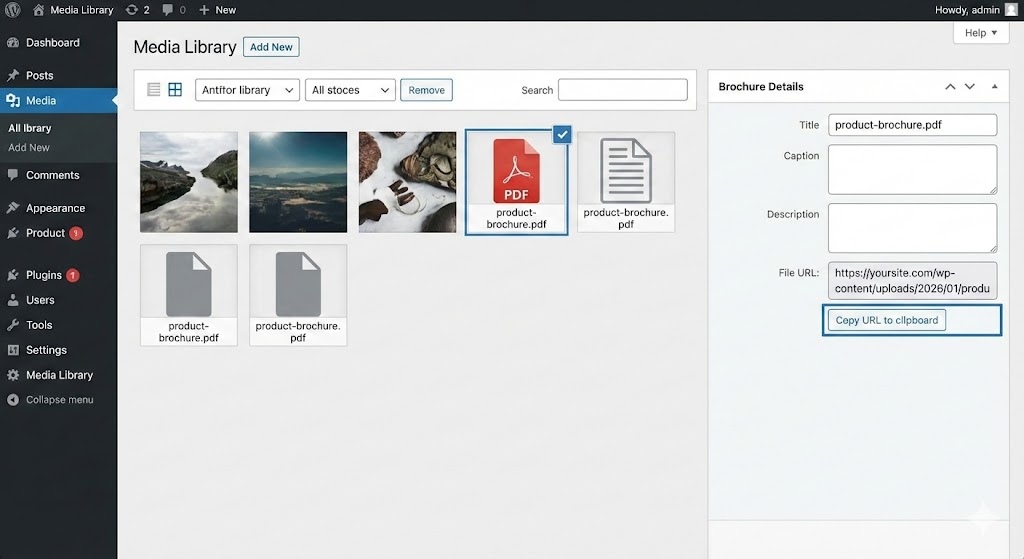The width and height of the screenshot is (1024, 559).
Task: Open the All dates filter dropdown
Action: 350,90
